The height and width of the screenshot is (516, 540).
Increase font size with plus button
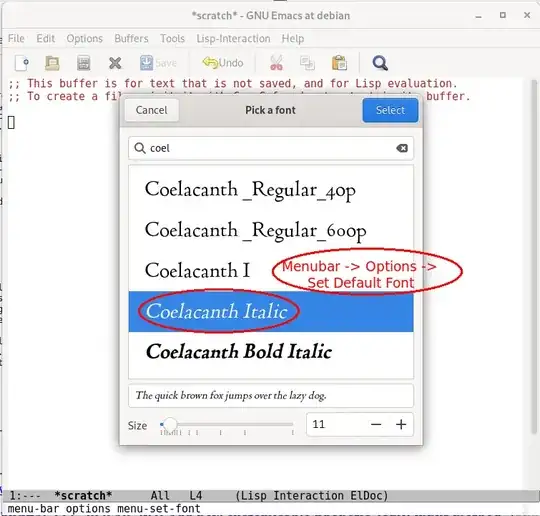(x=401, y=424)
